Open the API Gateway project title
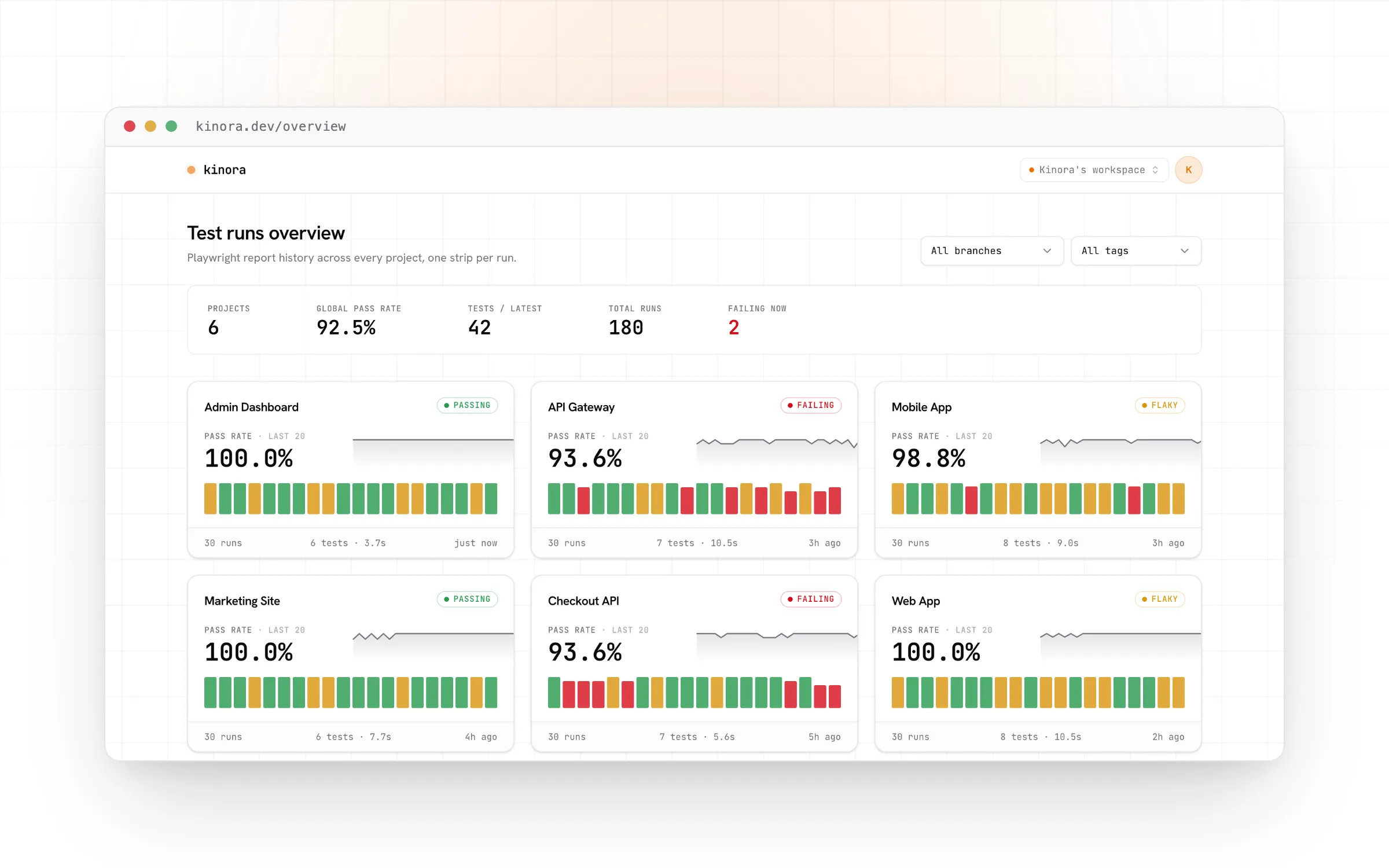 coord(581,407)
